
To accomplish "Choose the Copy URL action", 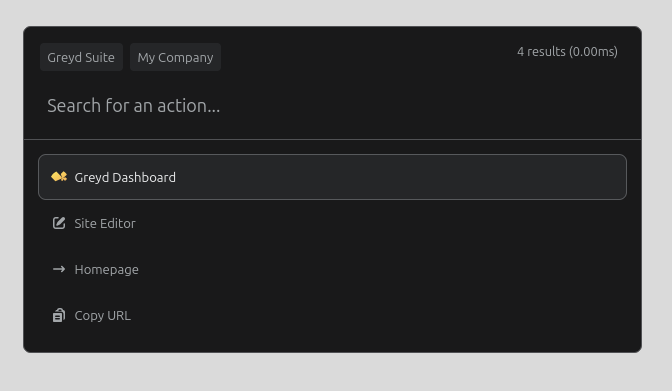I will (332, 315).
